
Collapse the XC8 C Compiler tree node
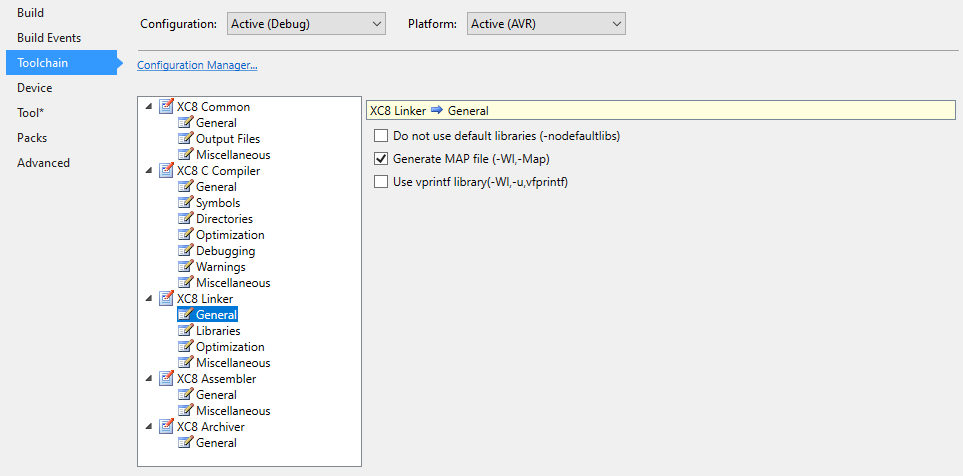click(x=150, y=171)
